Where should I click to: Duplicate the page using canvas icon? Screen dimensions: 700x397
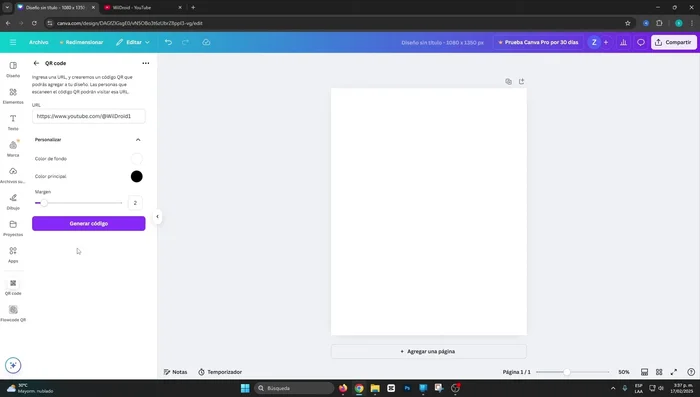508,81
